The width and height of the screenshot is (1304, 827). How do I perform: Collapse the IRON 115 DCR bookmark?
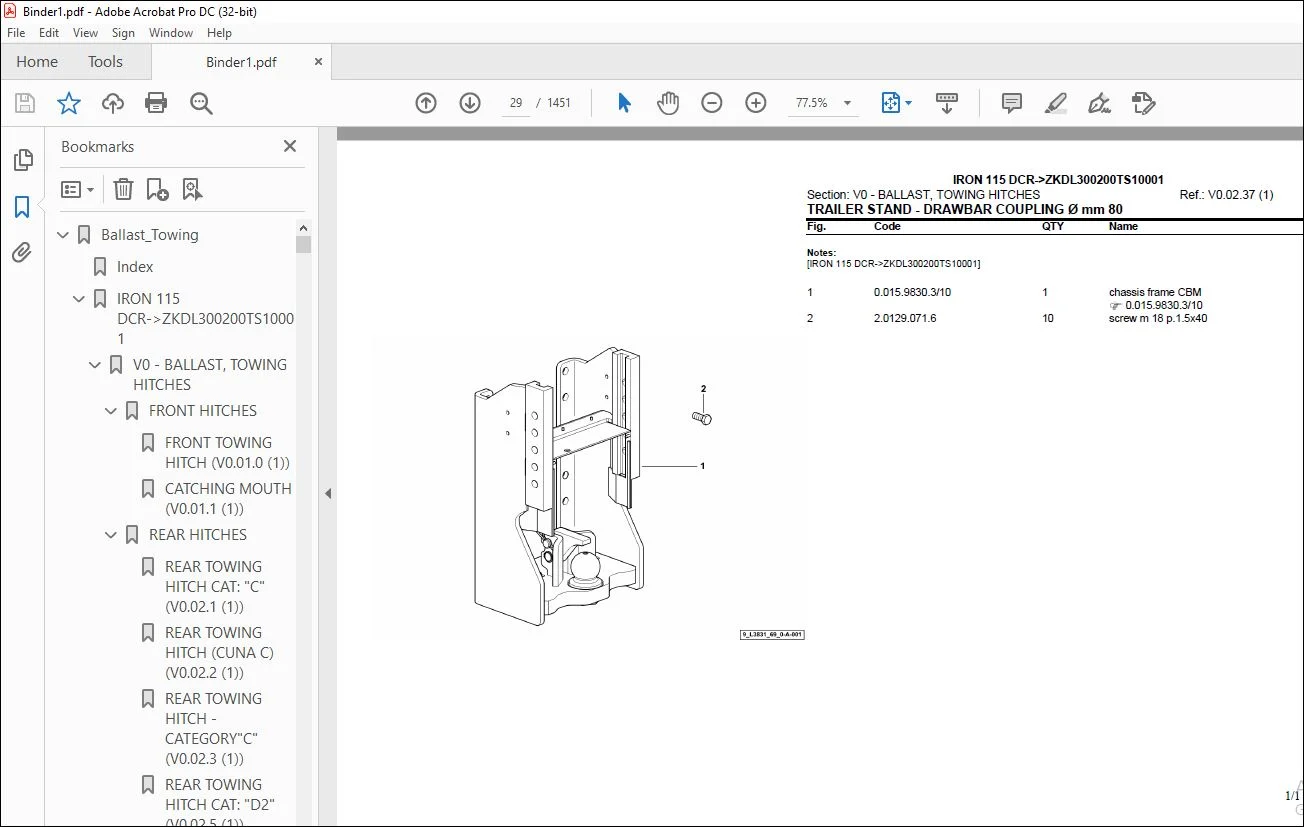coord(80,299)
